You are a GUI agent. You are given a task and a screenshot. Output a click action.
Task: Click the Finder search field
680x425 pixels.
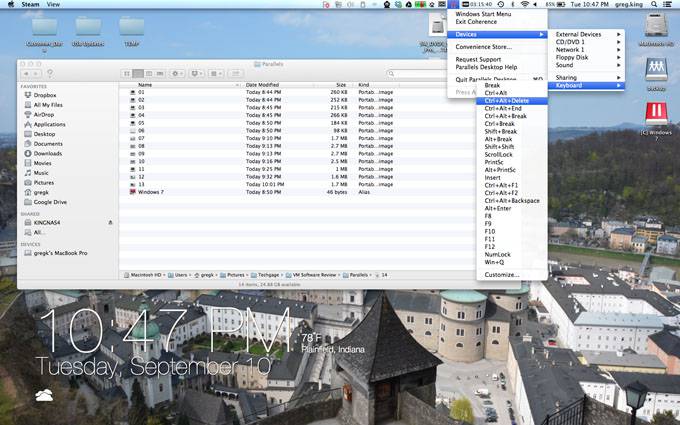point(417,74)
